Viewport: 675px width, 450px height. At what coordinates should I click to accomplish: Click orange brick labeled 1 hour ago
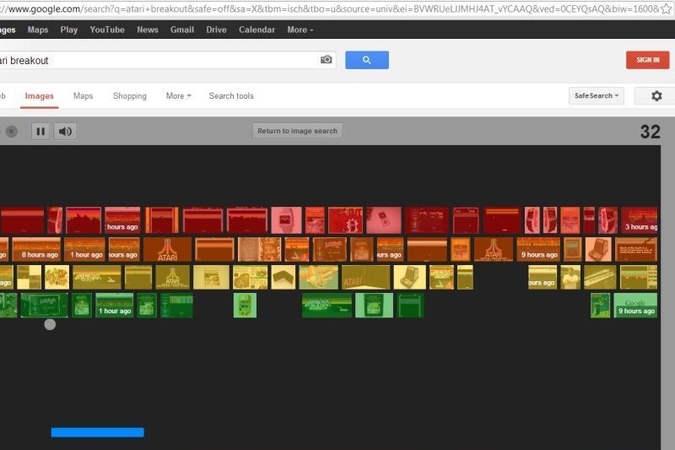coord(85,249)
